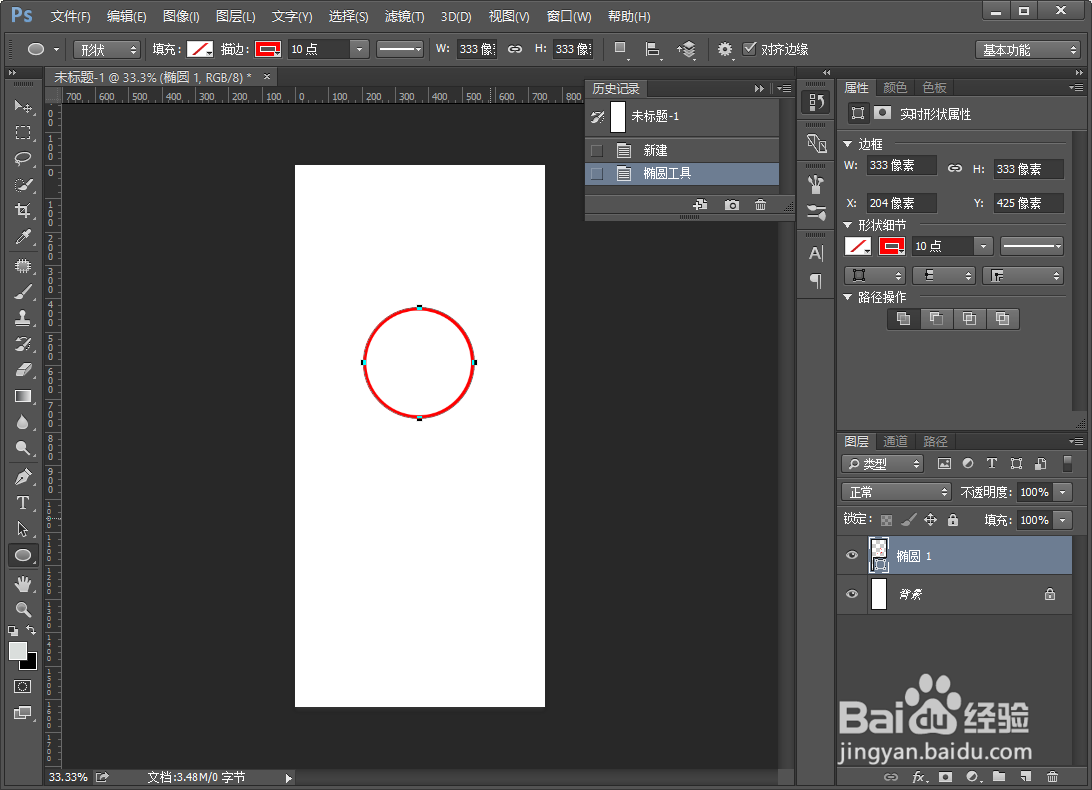Open the 滤镜(T) menu
1092x790 pixels.
pyautogui.click(x=404, y=16)
